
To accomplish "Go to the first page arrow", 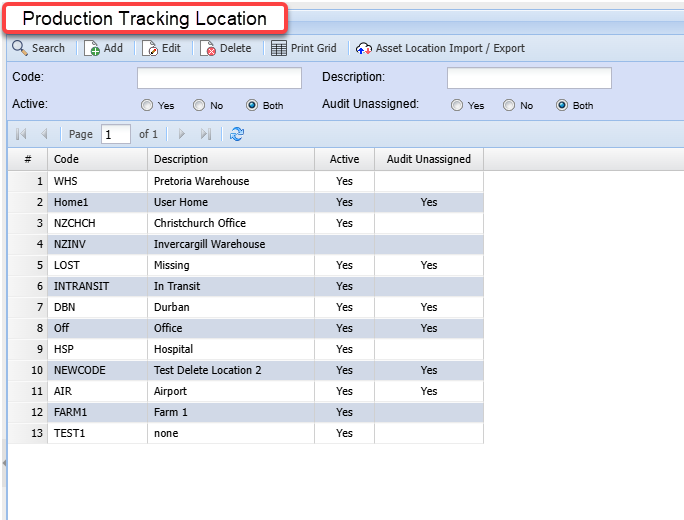I will [21, 134].
